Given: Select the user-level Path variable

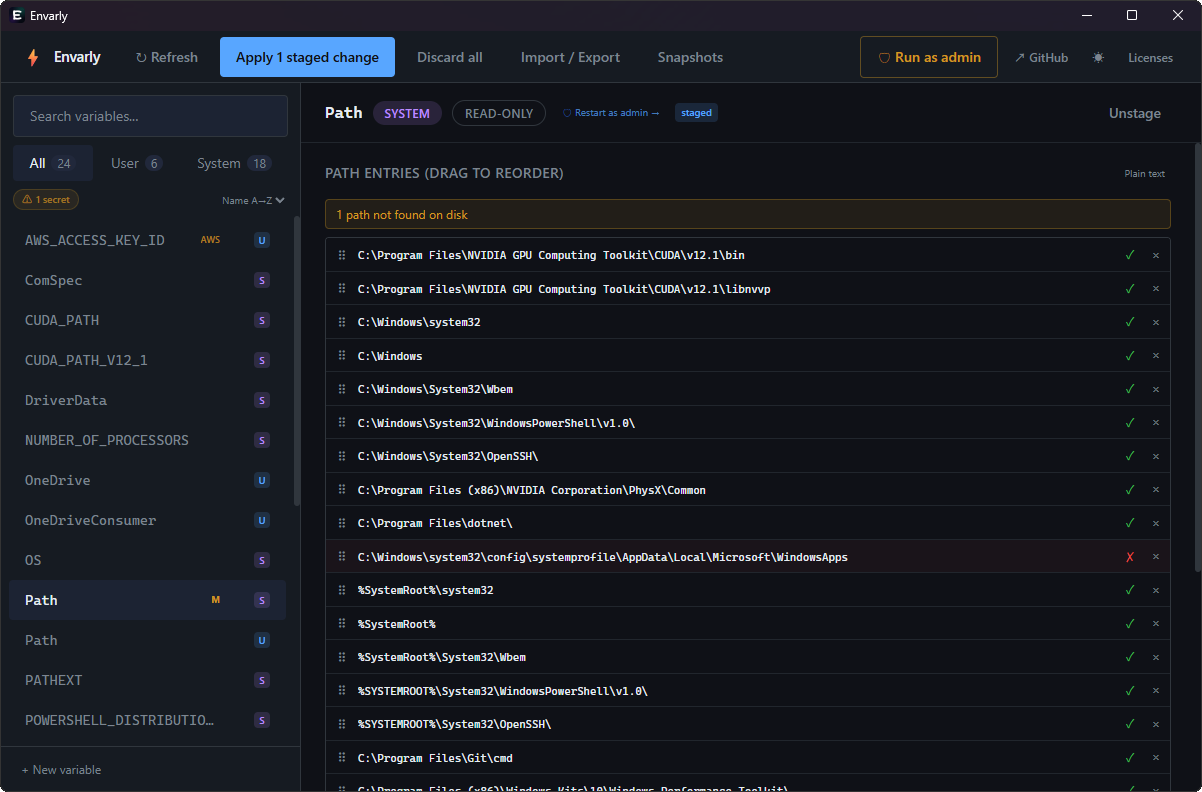Looking at the screenshot, I should point(148,640).
